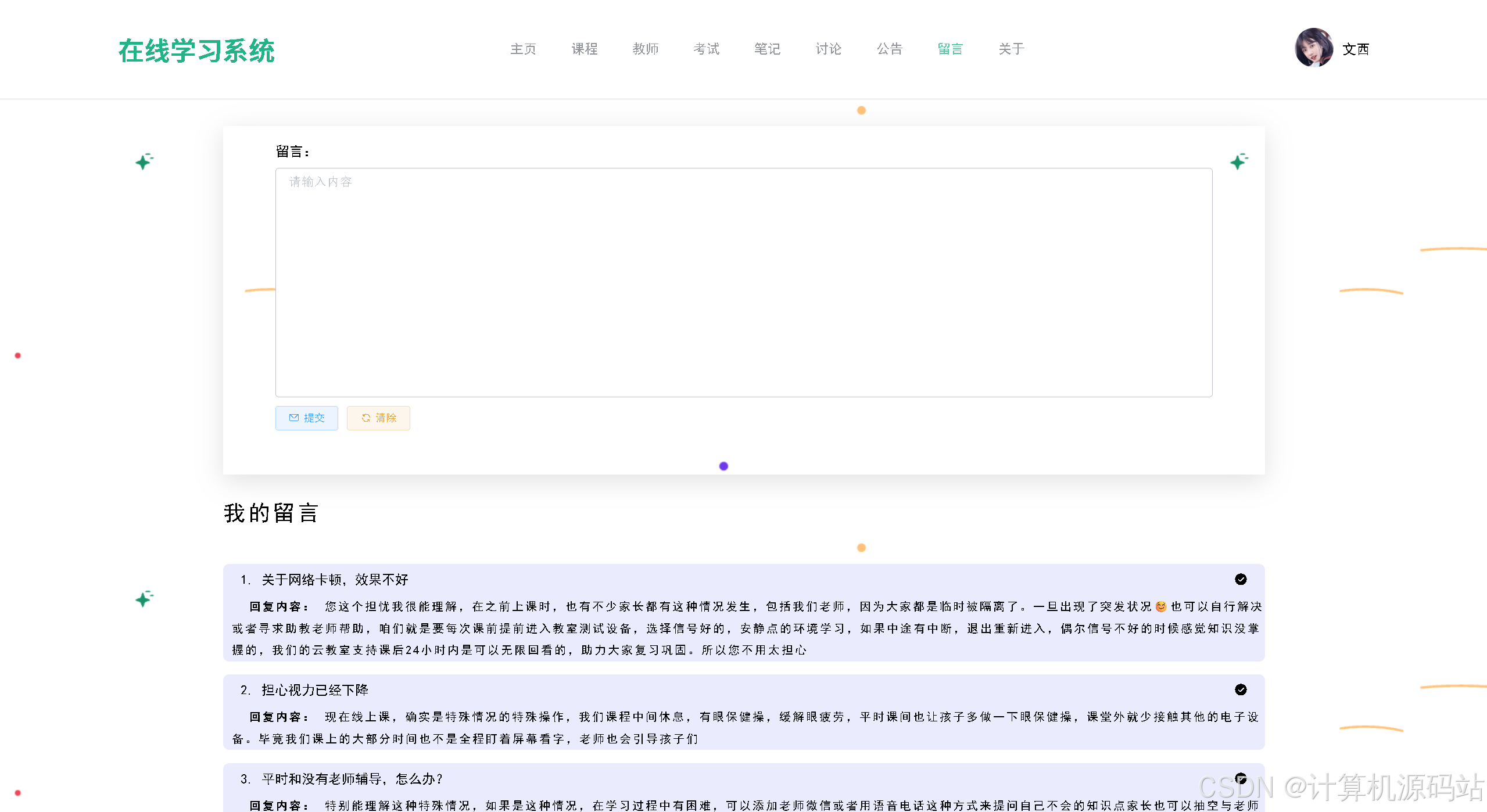
Task: Click the username 文西
Action: coord(1355,49)
